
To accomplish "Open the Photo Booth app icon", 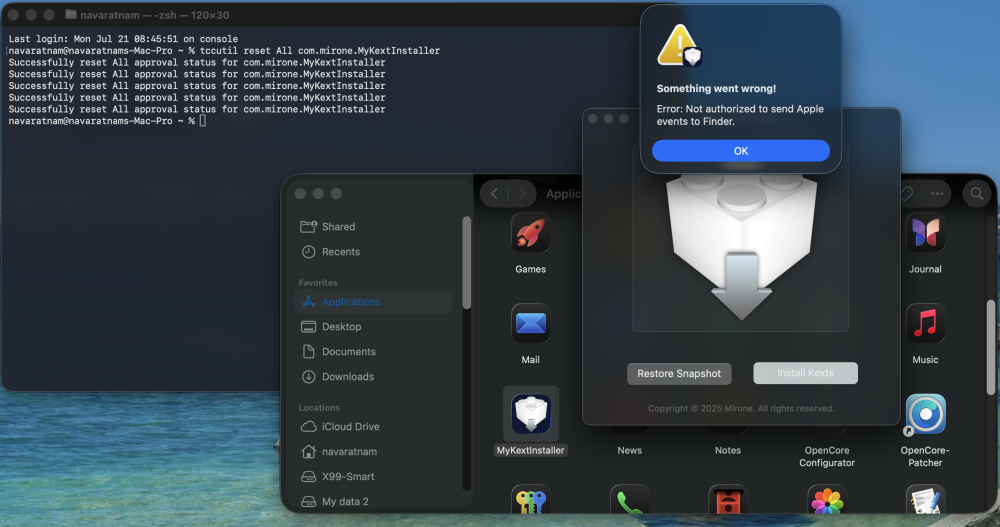I will (728, 501).
